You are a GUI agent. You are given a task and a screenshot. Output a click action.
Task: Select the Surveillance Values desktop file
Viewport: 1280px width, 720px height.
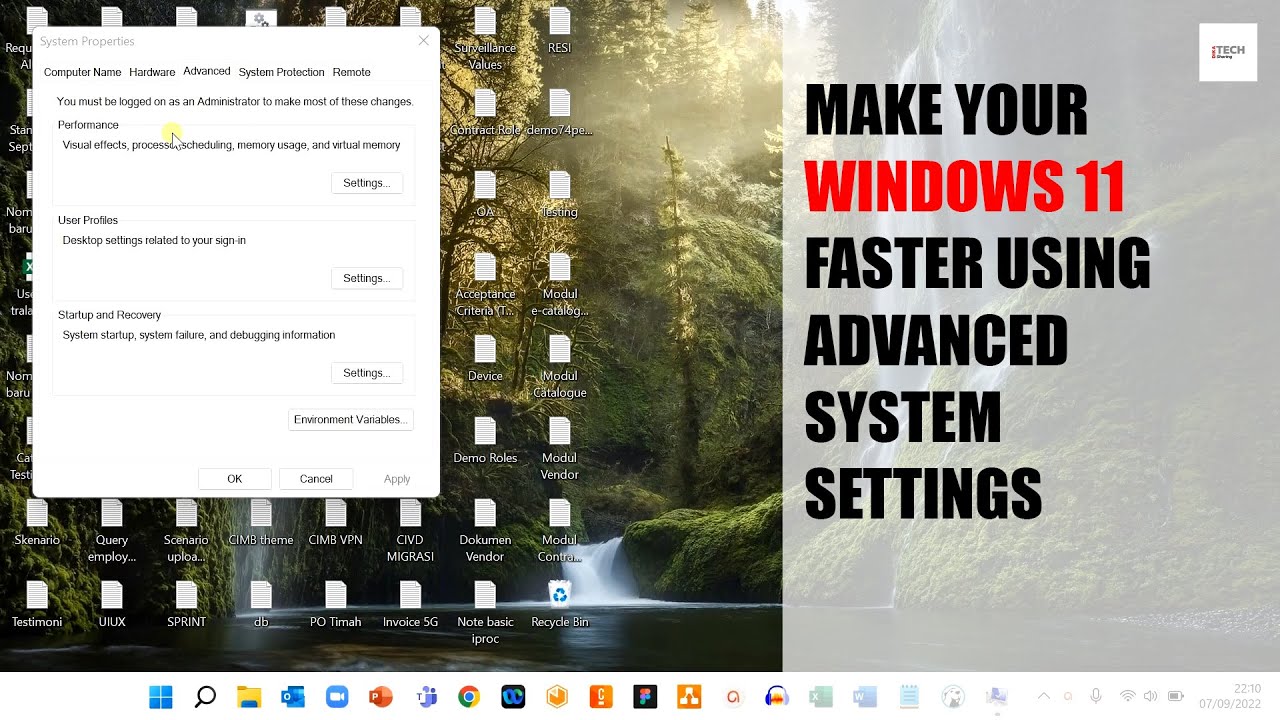[485, 39]
